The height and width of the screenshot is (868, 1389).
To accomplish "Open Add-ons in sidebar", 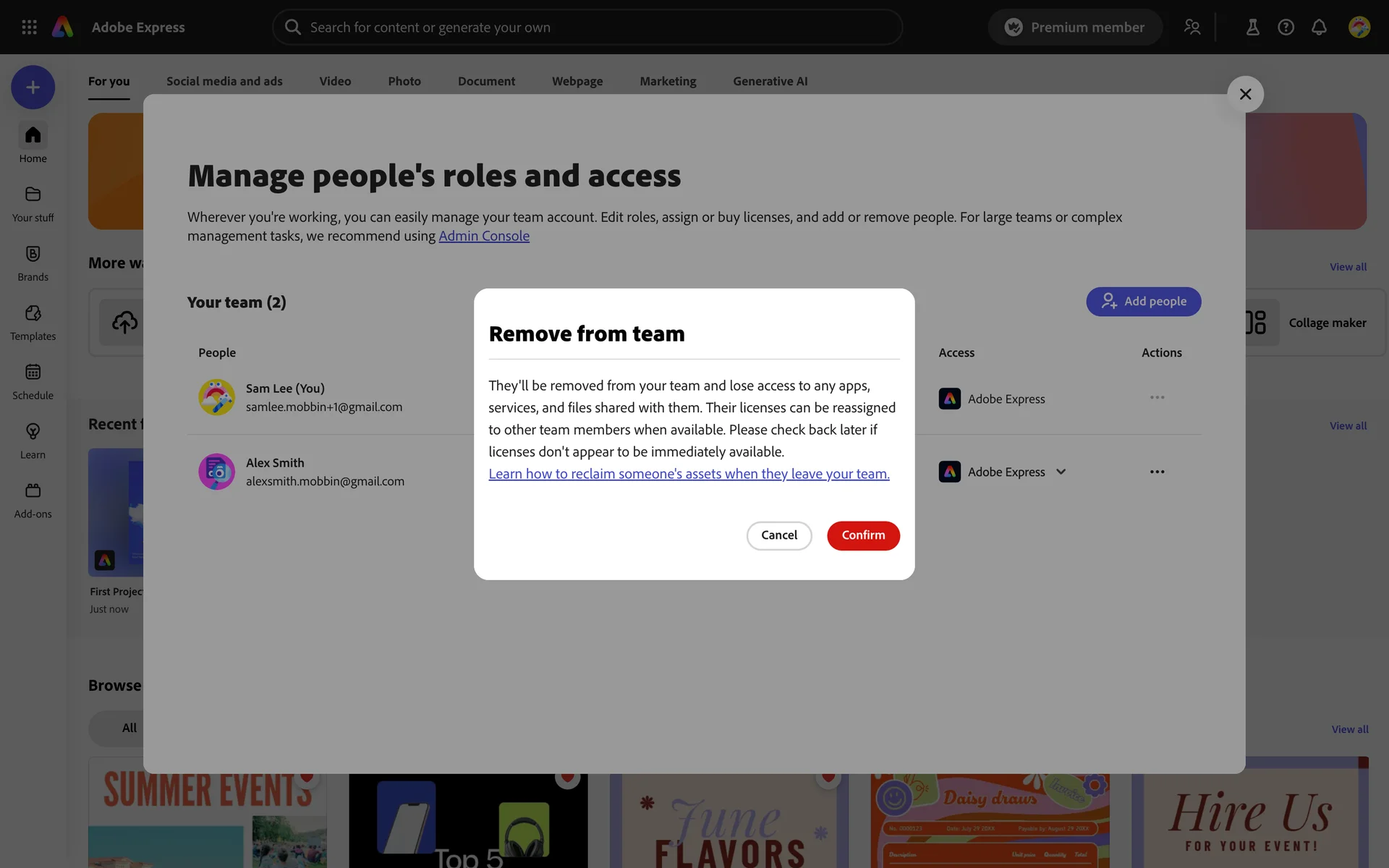I will click(33, 500).
